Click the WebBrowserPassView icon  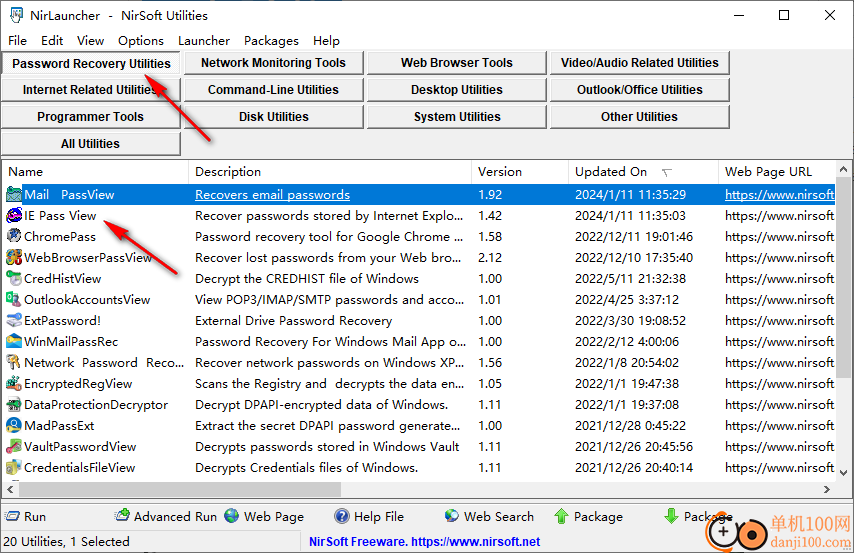(14, 258)
